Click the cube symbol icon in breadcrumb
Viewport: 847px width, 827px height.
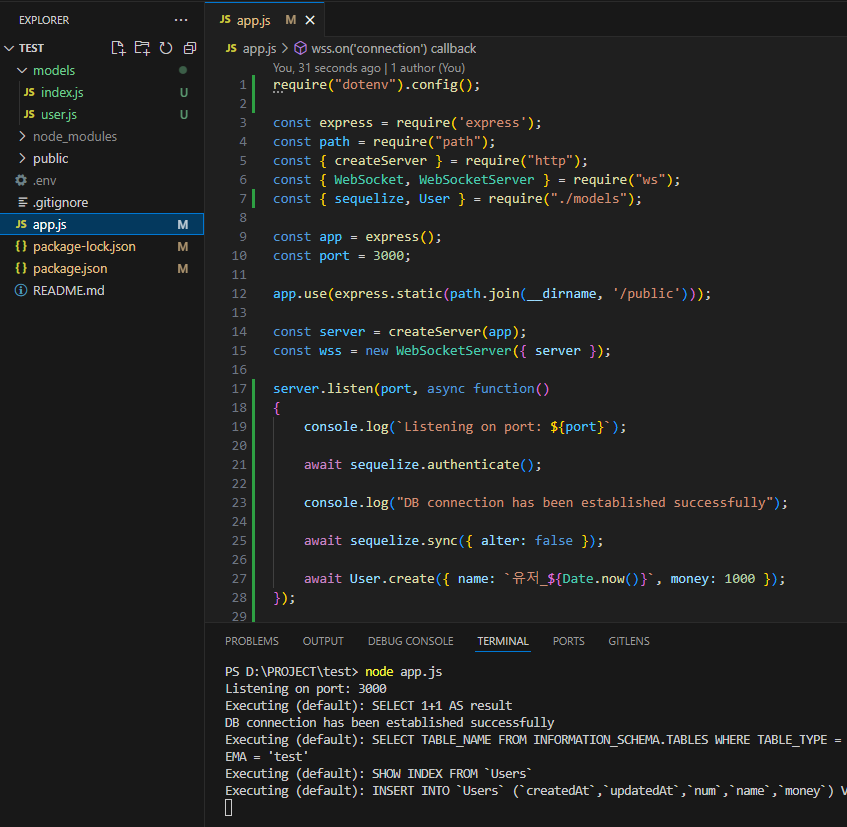click(x=300, y=48)
